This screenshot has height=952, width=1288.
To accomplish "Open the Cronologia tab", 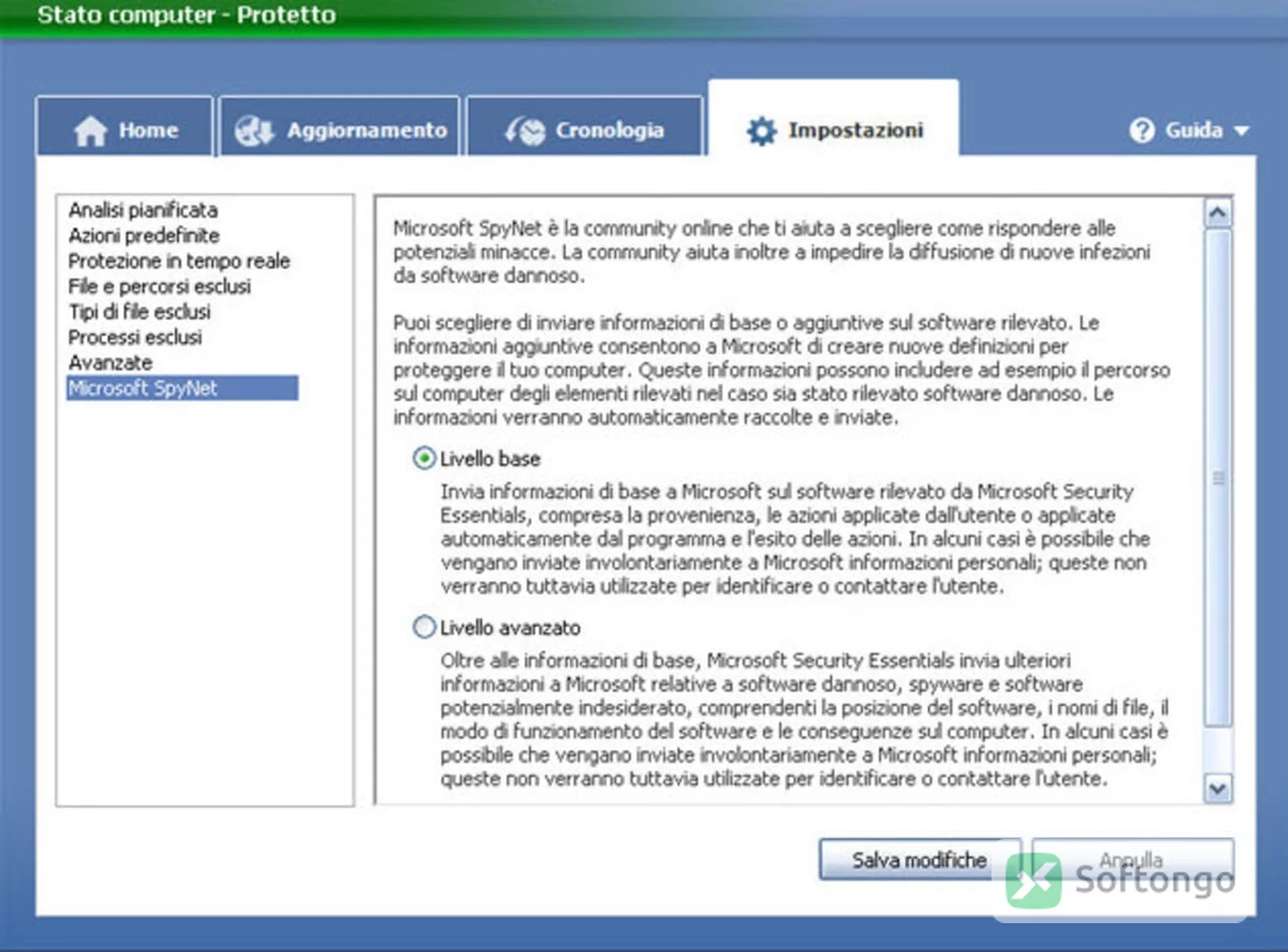I will 584,127.
